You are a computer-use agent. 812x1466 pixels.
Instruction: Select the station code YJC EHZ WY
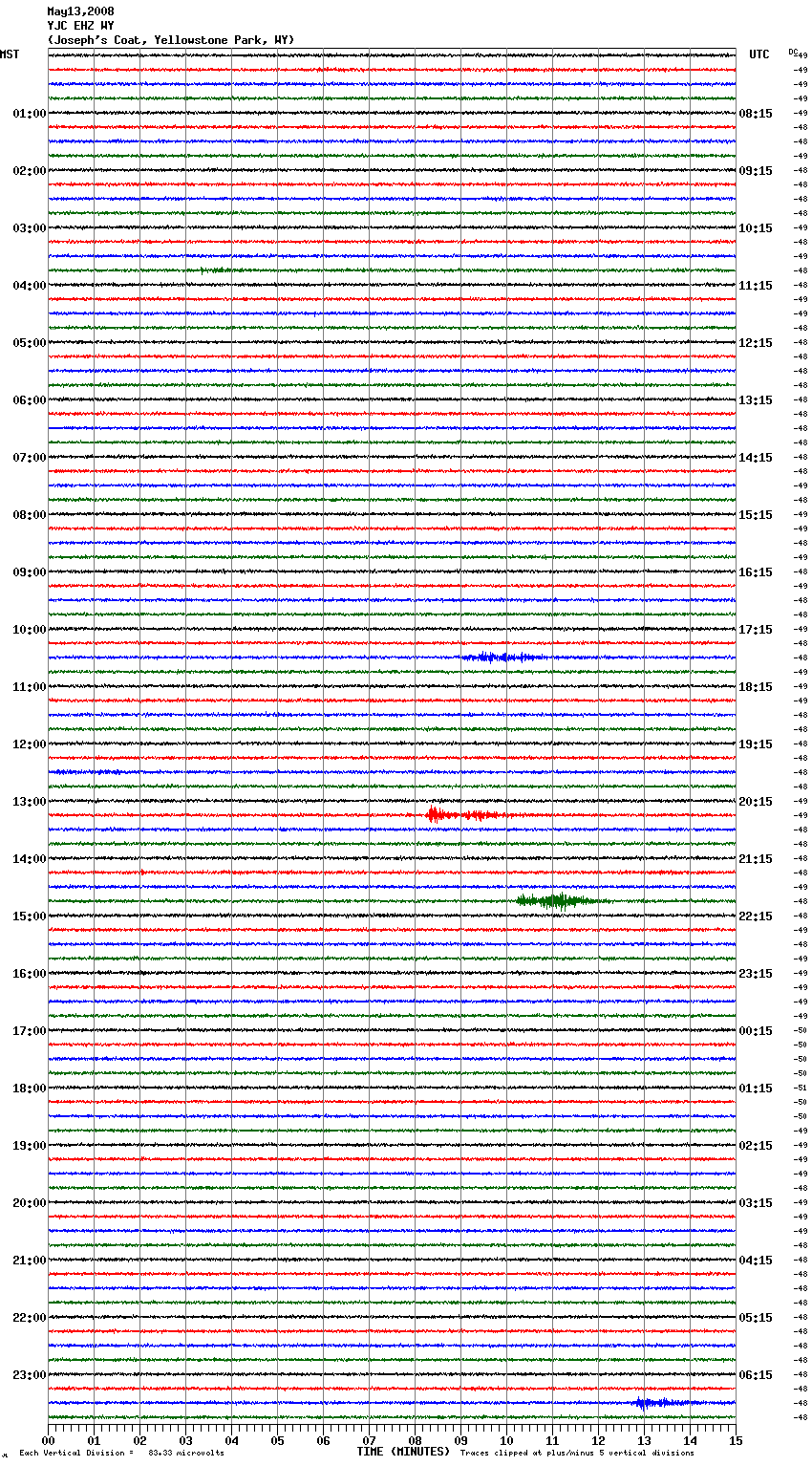click(80, 26)
